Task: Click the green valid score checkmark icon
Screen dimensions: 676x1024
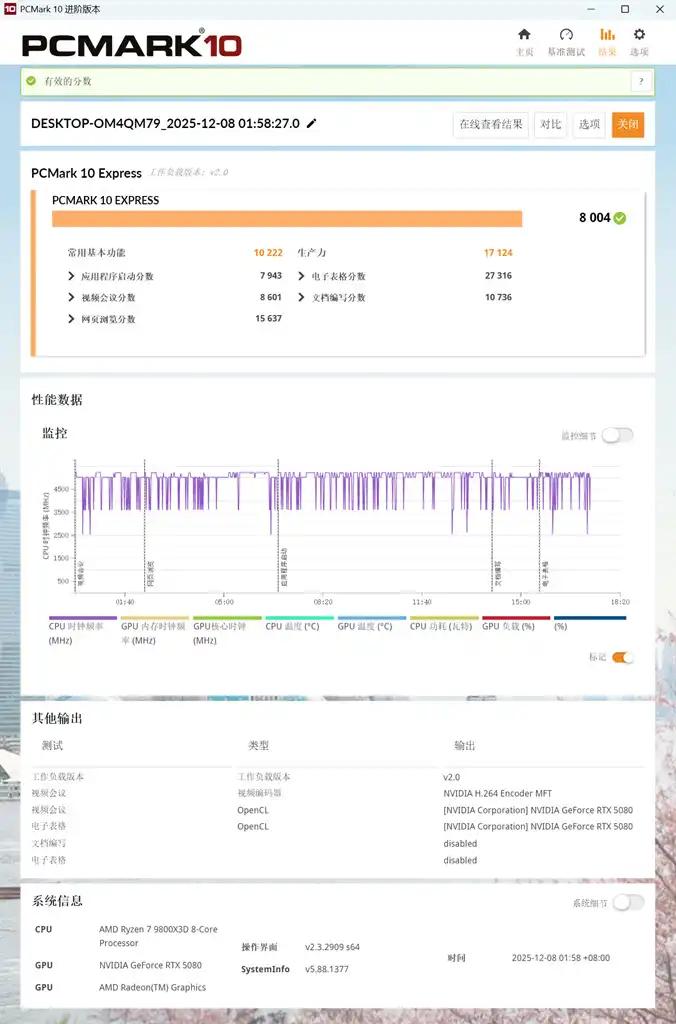Action: (31, 81)
